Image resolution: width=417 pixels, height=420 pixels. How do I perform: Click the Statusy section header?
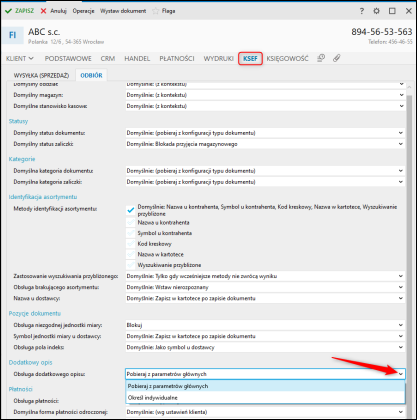18,121
